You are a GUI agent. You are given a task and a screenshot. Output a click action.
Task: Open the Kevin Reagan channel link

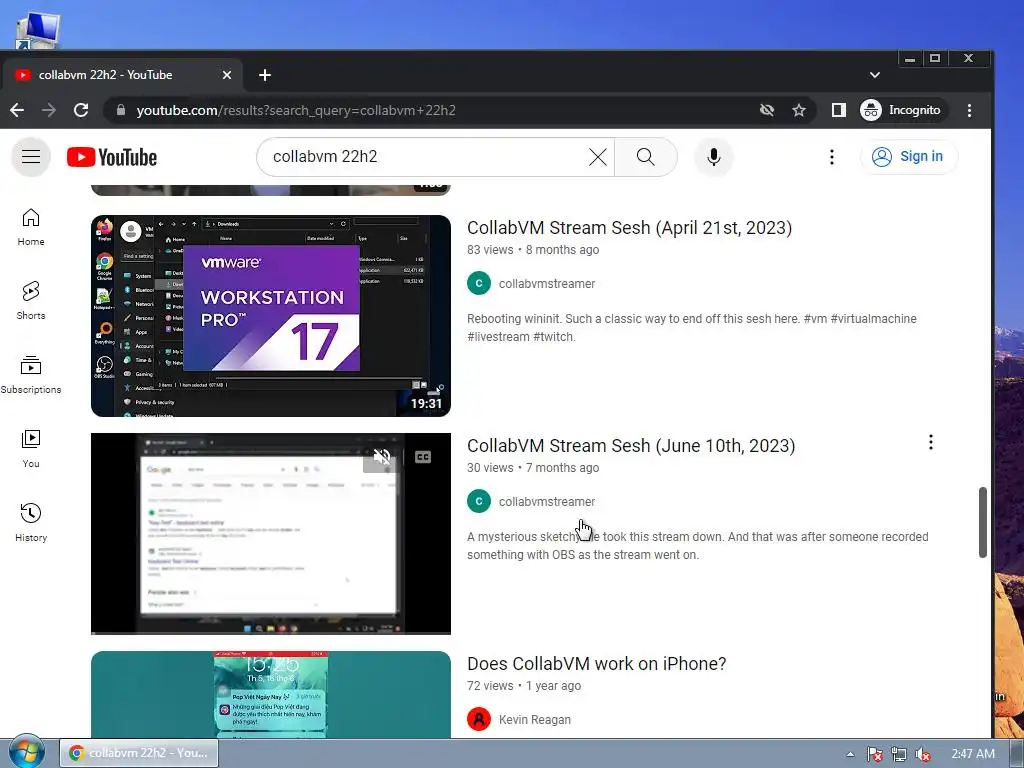[535, 720]
